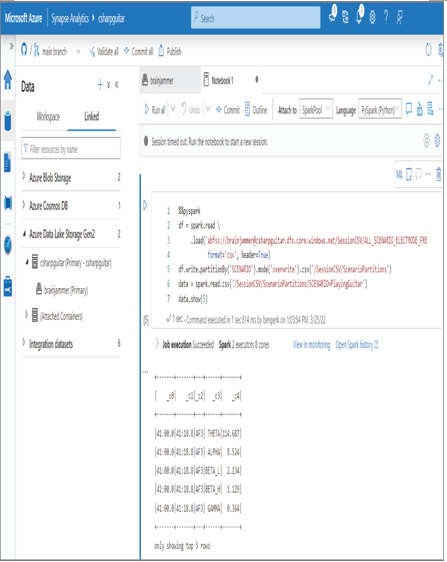Open the session configuration gear icon
The width and height of the screenshot is (447, 562).
[x=437, y=140]
